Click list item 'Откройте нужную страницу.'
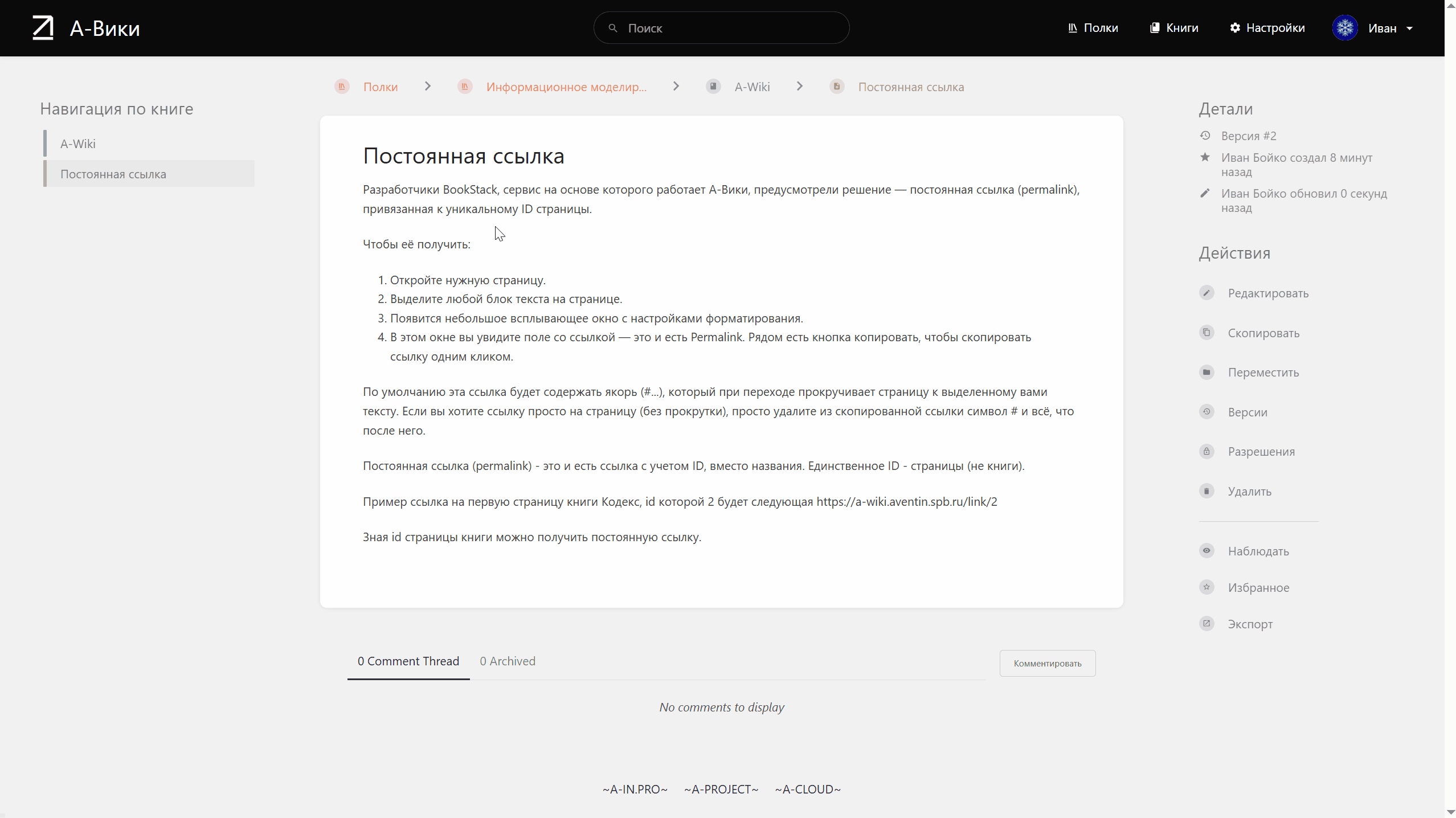The image size is (1456, 818). pos(468,280)
